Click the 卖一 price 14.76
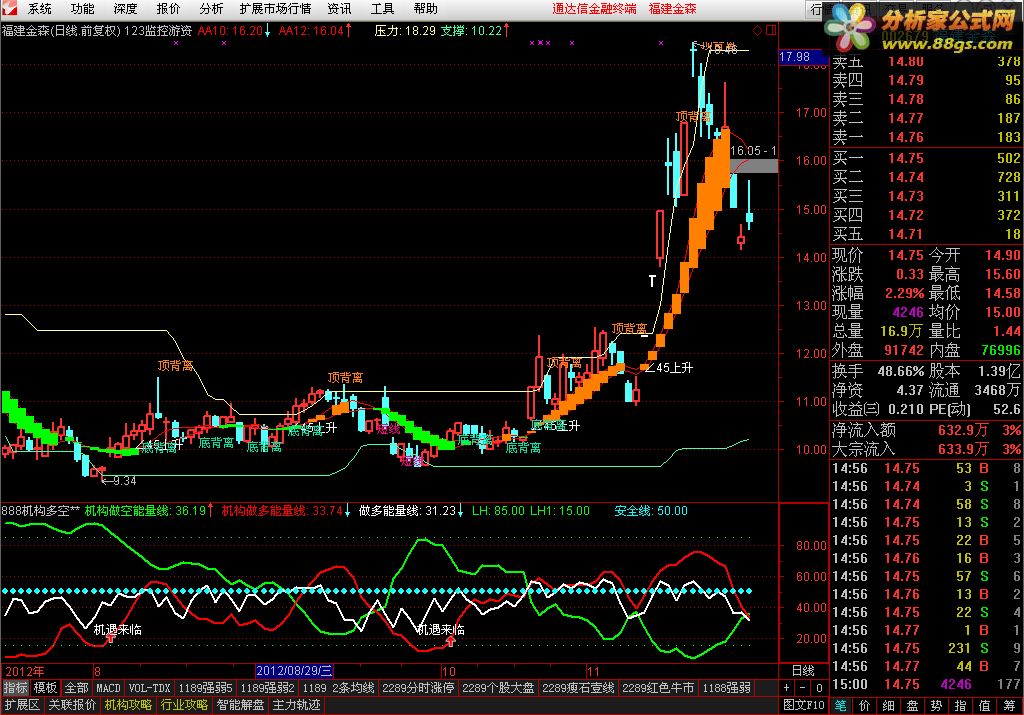Image resolution: width=1024 pixels, height=715 pixels. coord(906,137)
